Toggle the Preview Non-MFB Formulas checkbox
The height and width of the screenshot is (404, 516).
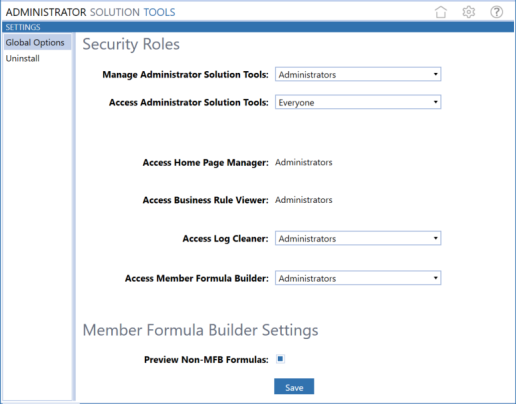280,359
